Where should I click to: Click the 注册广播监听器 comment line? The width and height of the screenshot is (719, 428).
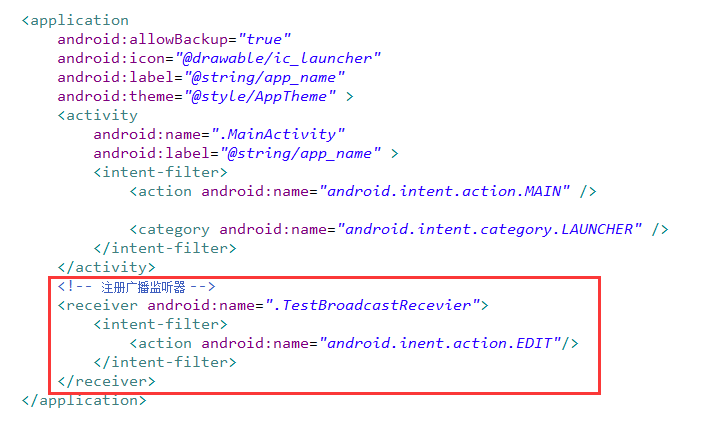pyautogui.click(x=136, y=287)
